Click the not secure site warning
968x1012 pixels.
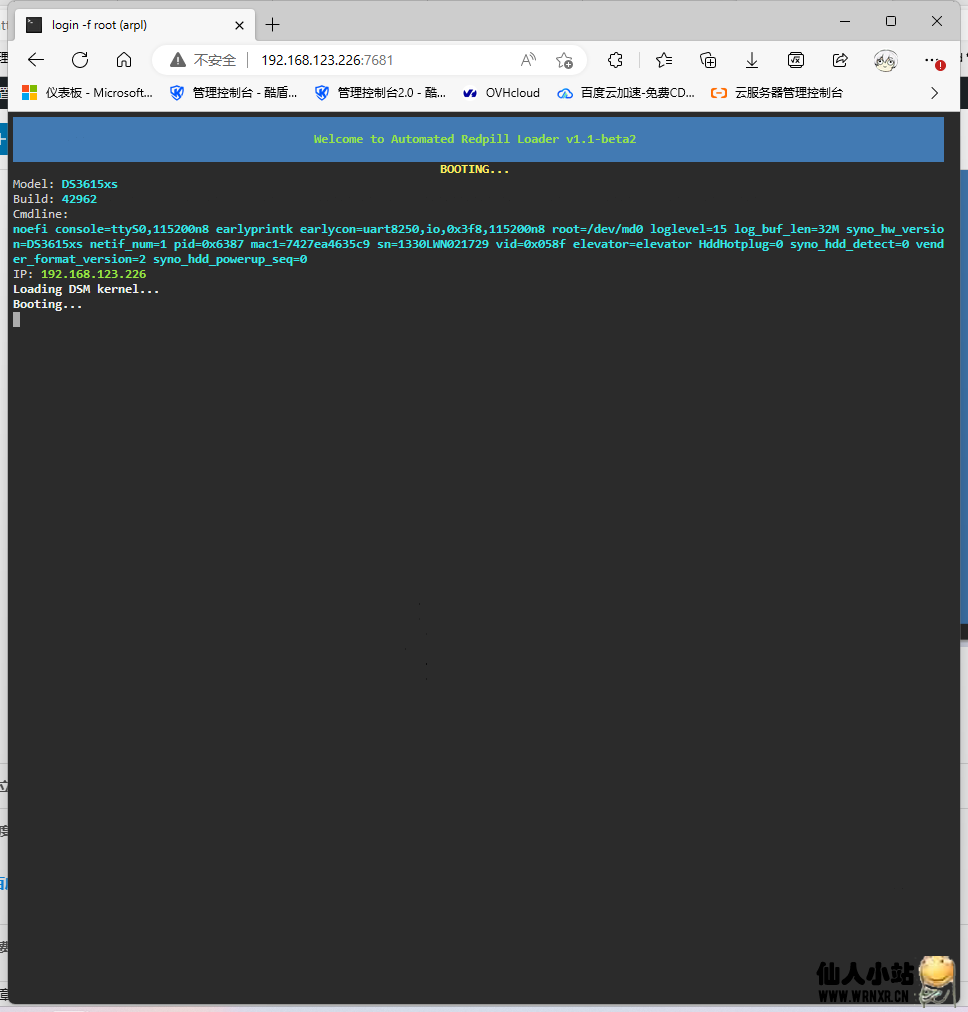point(204,60)
